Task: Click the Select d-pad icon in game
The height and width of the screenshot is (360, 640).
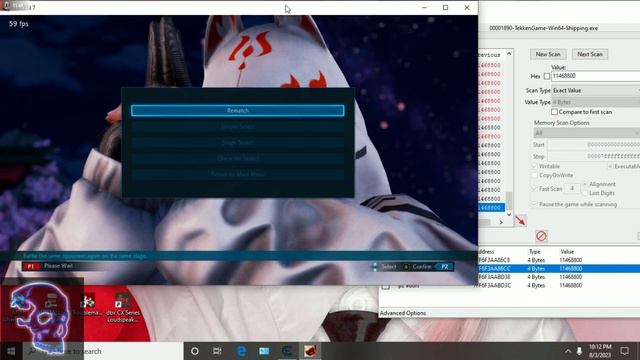Action: (x=375, y=267)
